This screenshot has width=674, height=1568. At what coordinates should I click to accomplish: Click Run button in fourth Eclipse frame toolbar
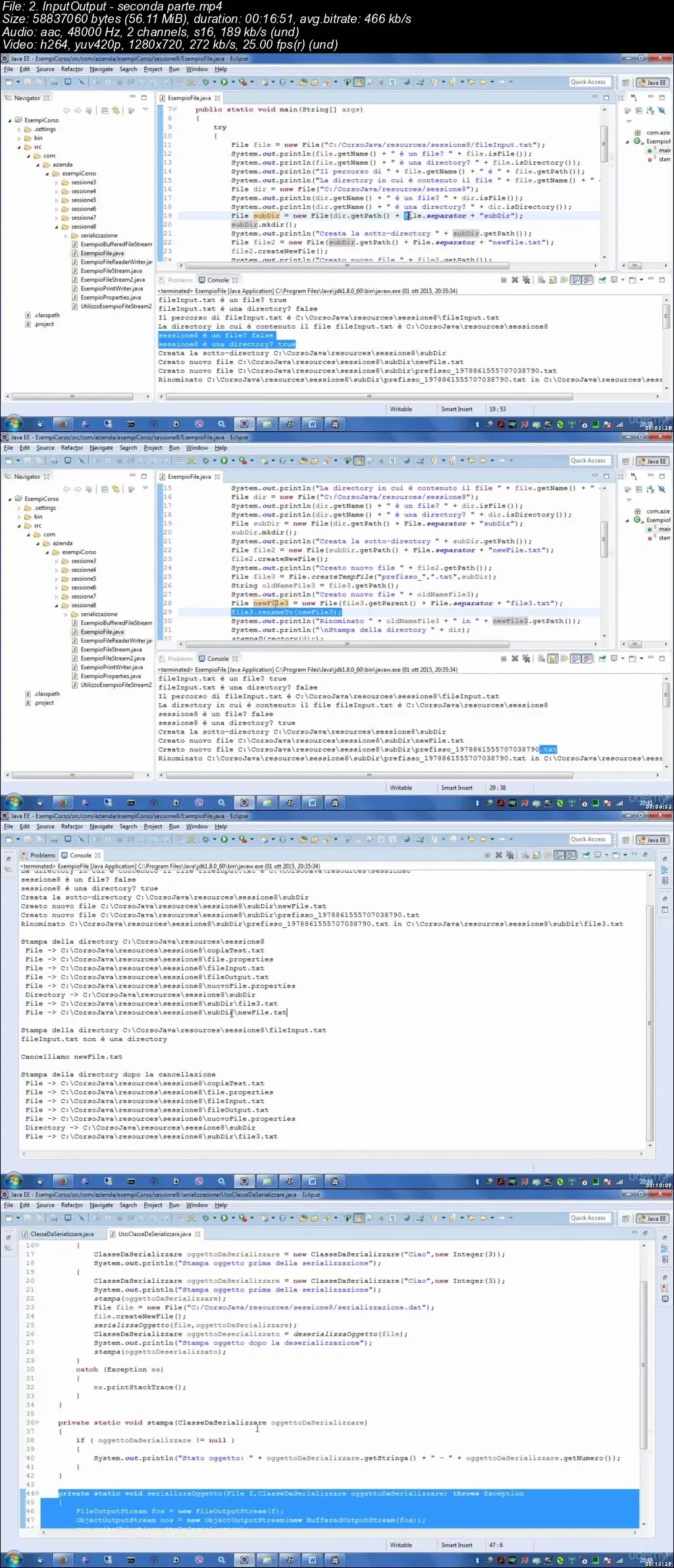point(224,1218)
